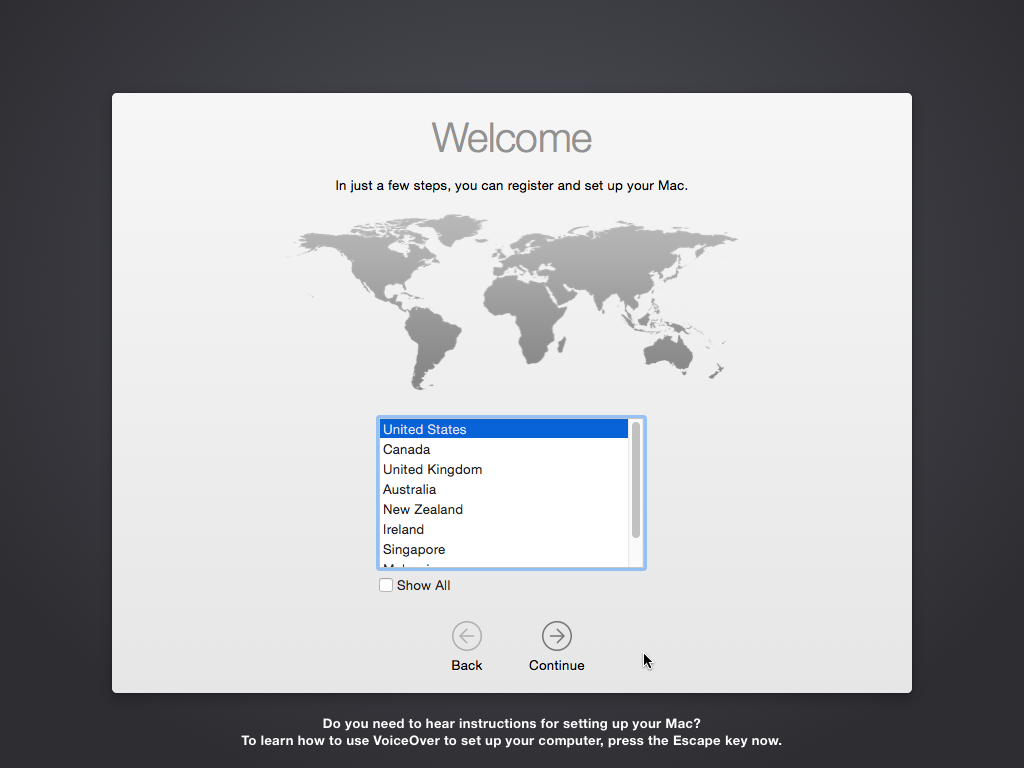
Task: Click the Back left-arrow circle icon
Action: point(466,636)
